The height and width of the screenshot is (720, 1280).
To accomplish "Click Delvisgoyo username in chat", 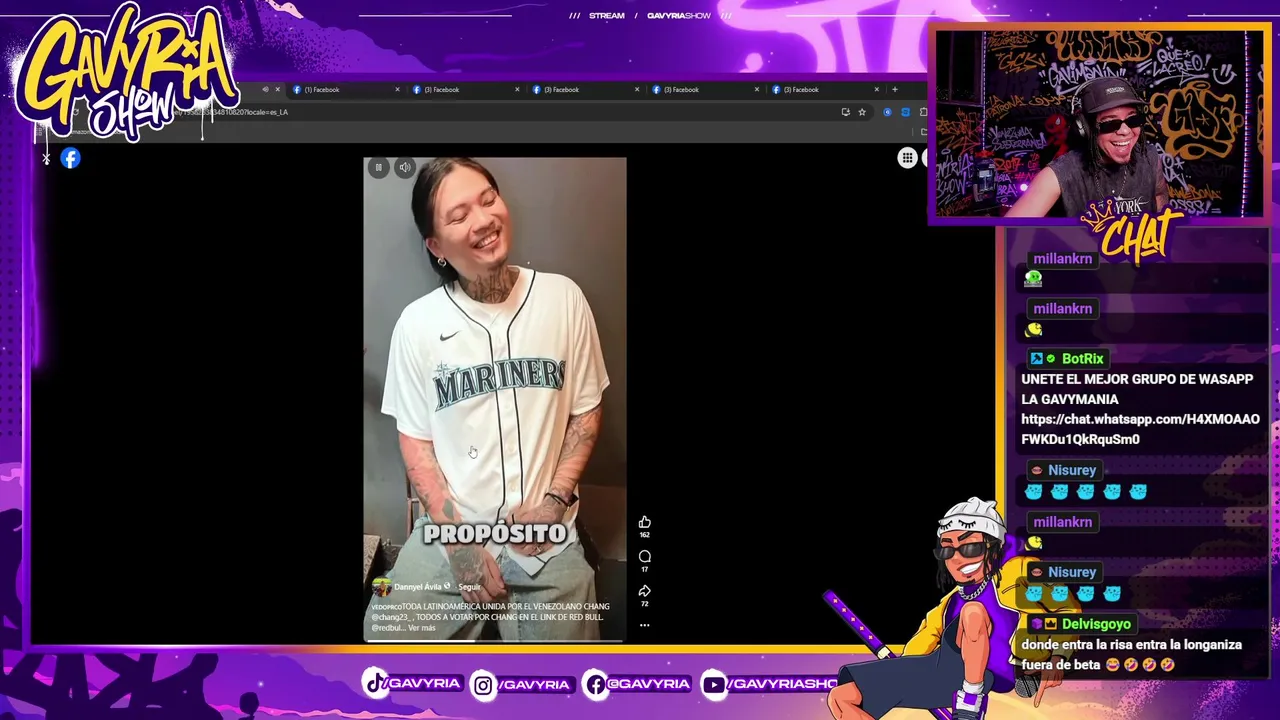I will [1096, 624].
